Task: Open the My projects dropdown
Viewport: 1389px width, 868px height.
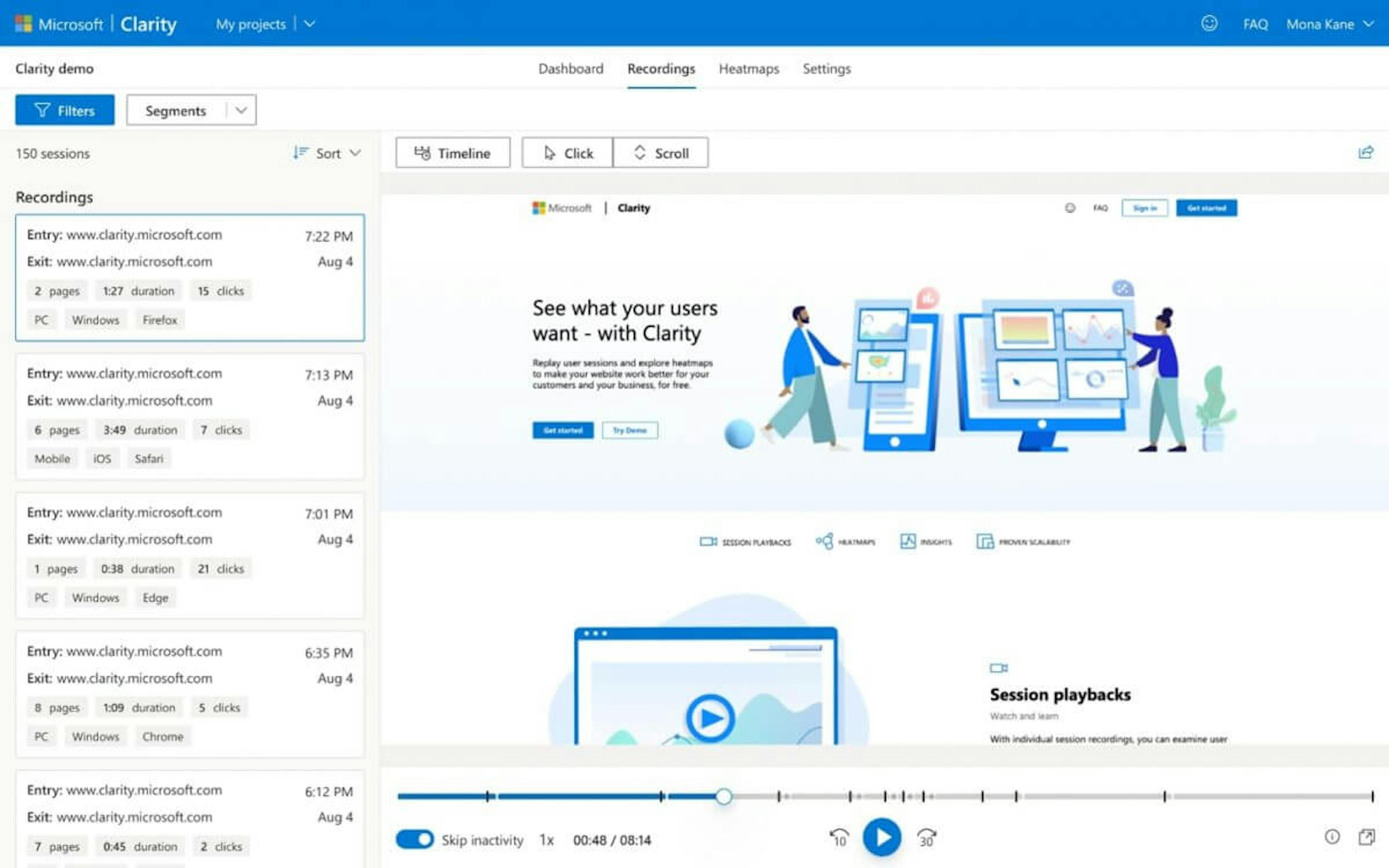Action: [x=309, y=24]
